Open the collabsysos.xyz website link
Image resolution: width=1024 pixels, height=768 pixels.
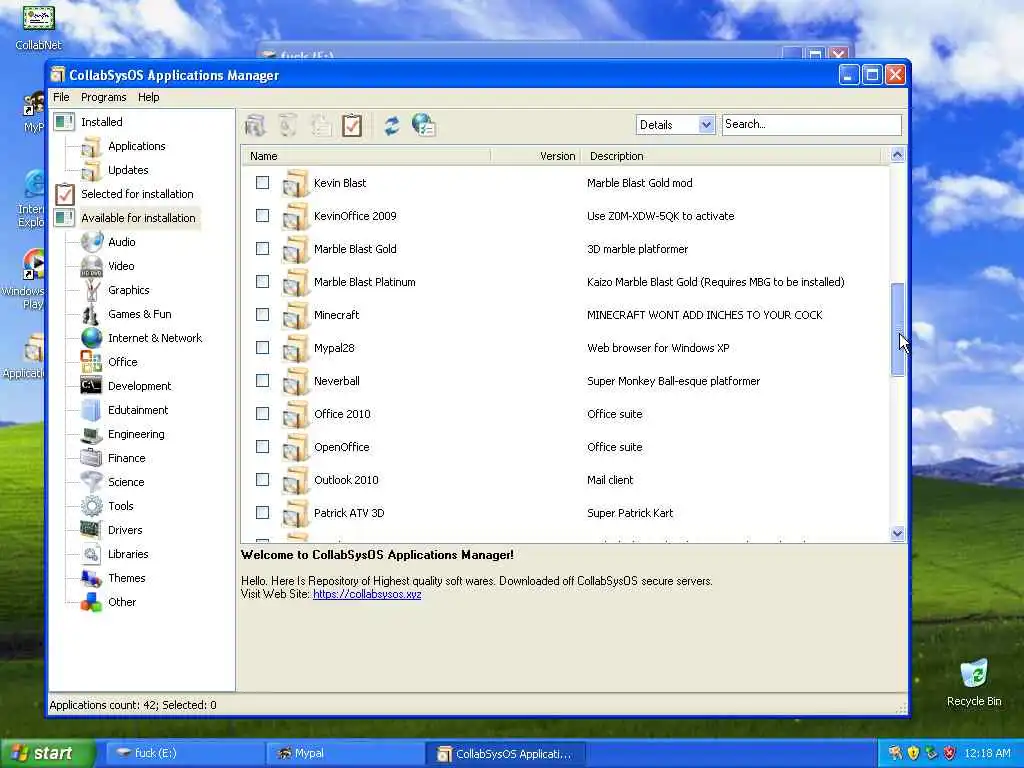(x=367, y=594)
